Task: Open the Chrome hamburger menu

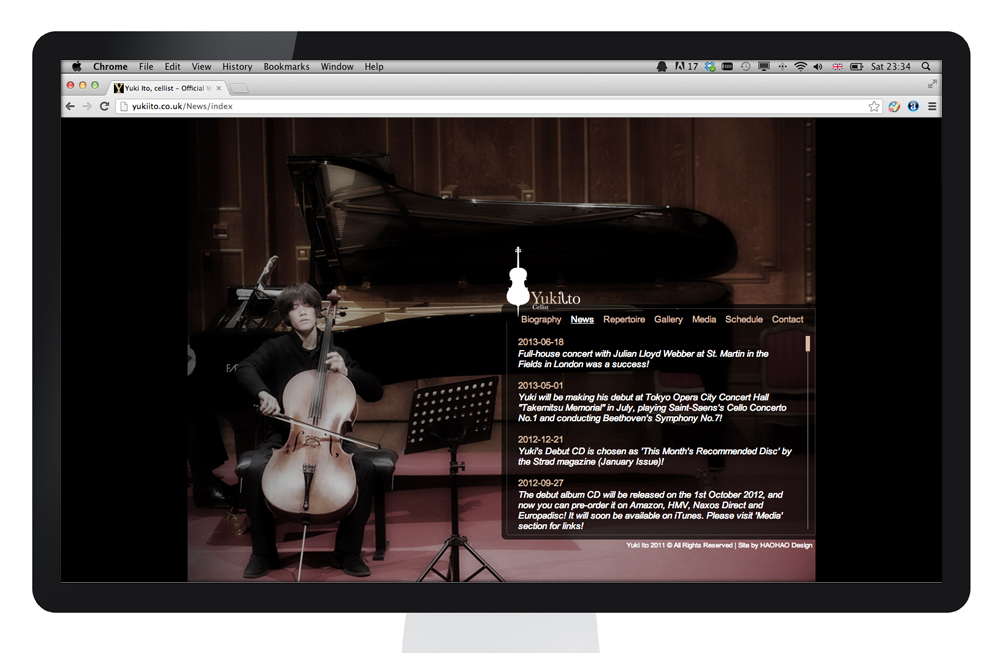Action: coord(932,106)
